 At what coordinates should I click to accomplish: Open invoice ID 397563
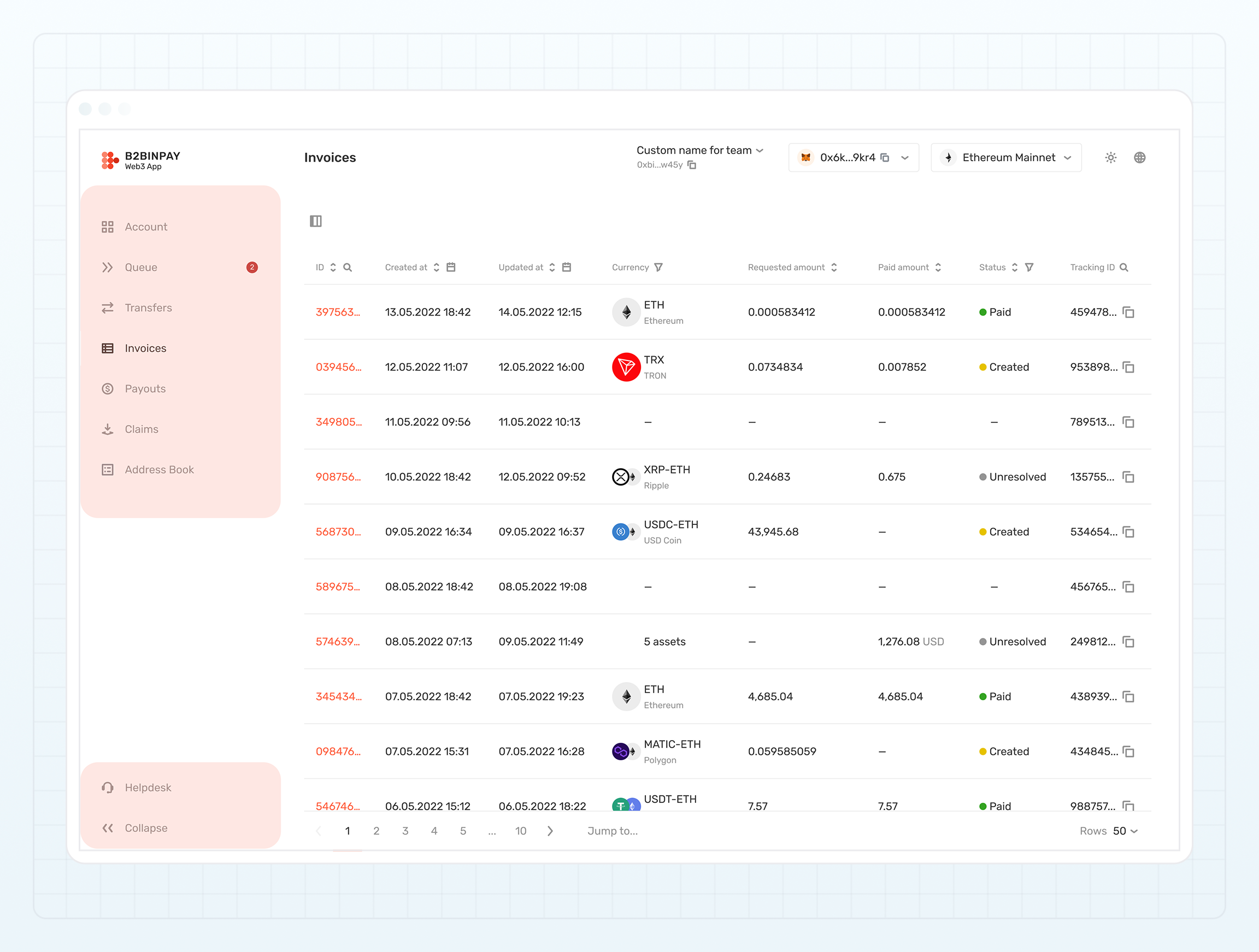338,312
